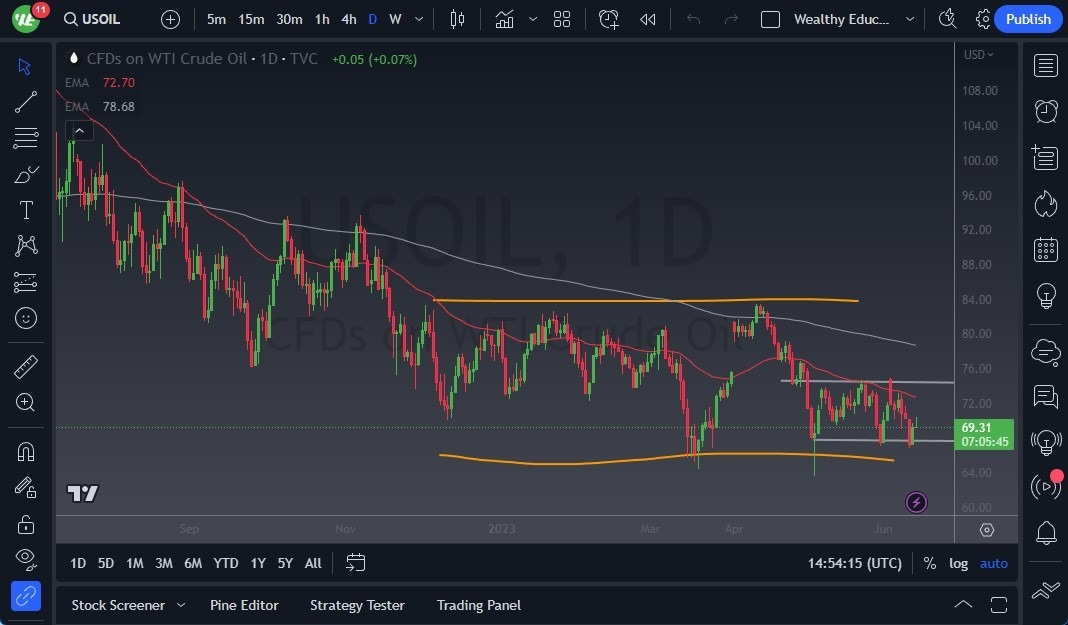Select the ruler measure tool
The image size is (1068, 625).
25,367
